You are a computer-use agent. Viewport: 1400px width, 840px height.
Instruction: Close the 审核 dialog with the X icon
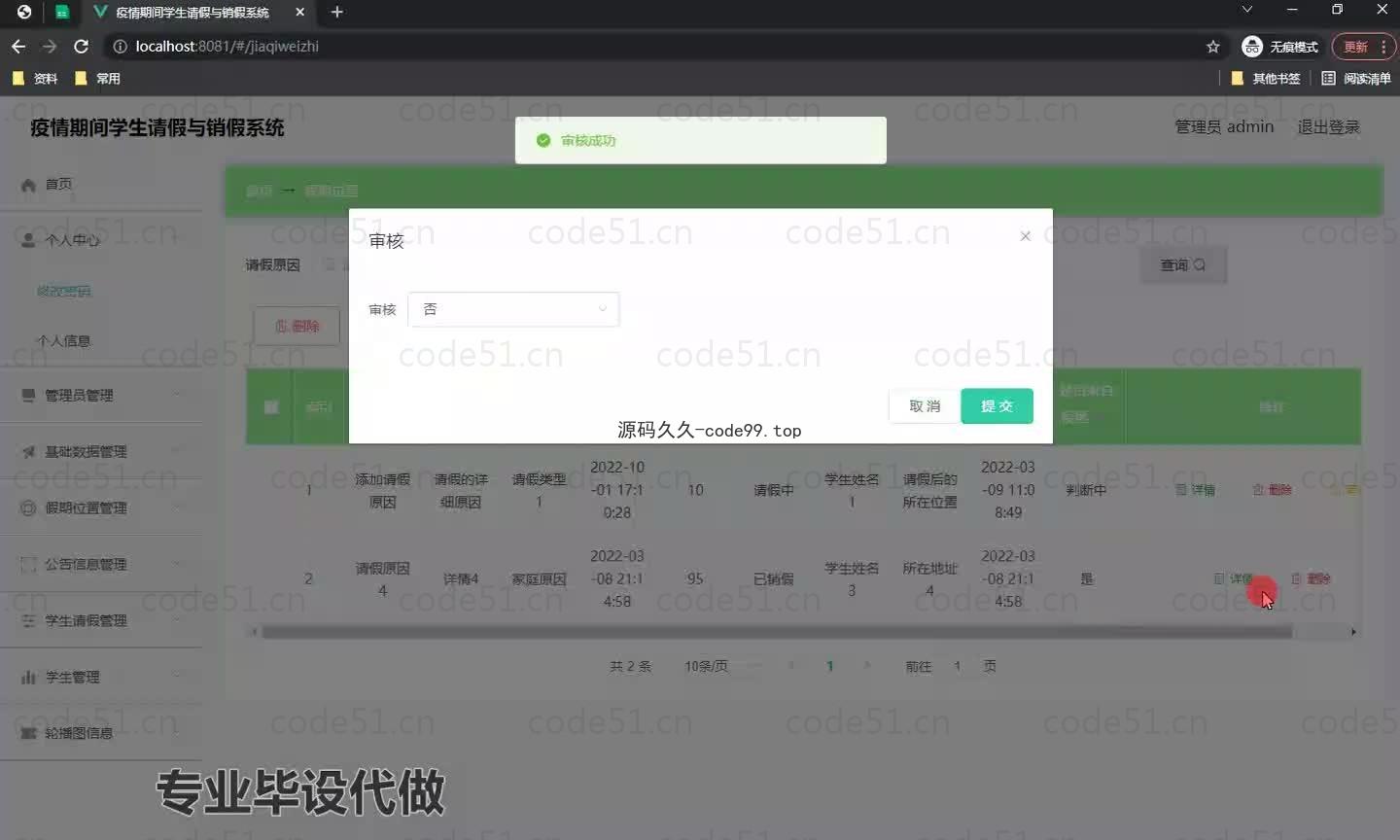1025,236
